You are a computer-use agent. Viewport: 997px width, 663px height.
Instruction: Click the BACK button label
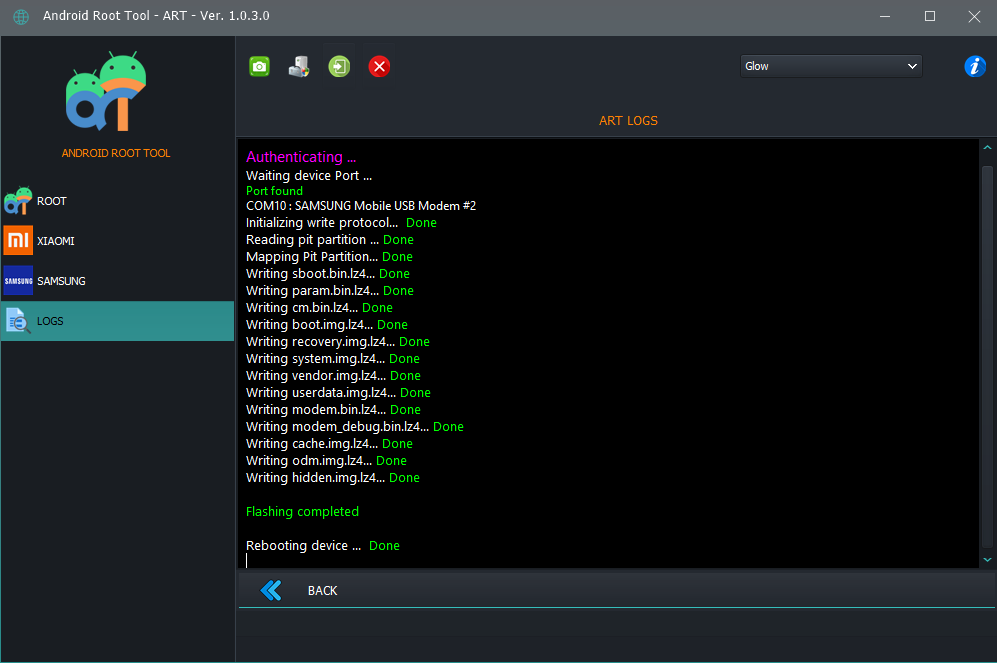coord(322,591)
